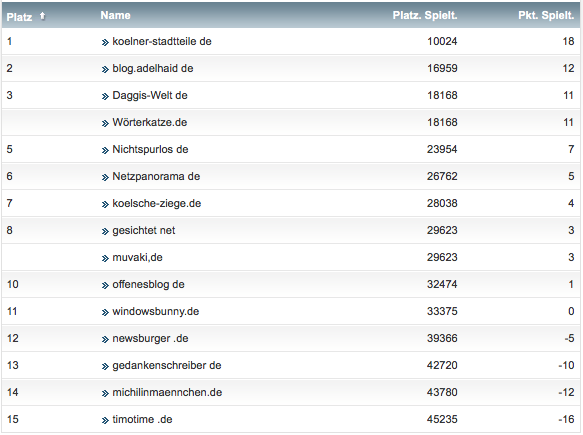The image size is (583, 435).
Task: Select the value 39366
Action: [x=442, y=338]
